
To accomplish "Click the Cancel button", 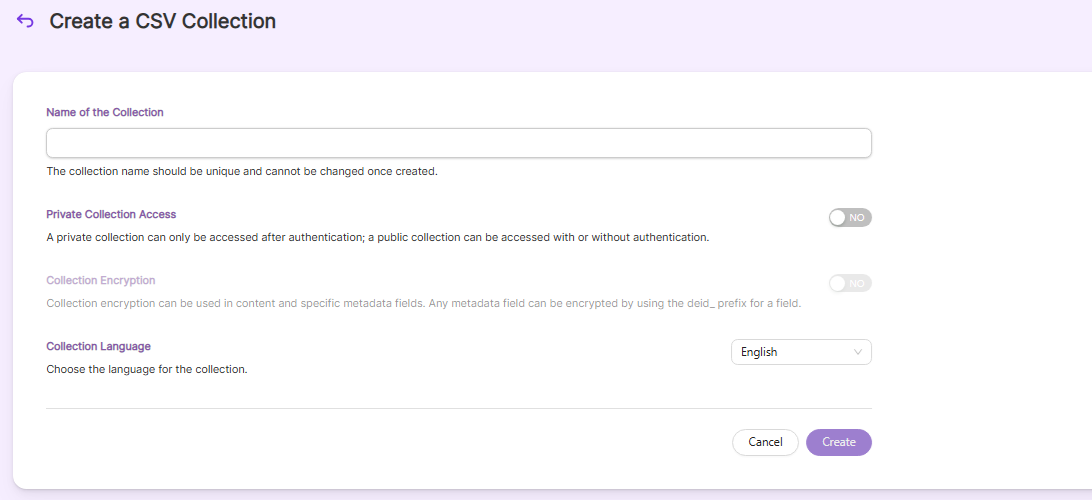I will (x=765, y=442).
